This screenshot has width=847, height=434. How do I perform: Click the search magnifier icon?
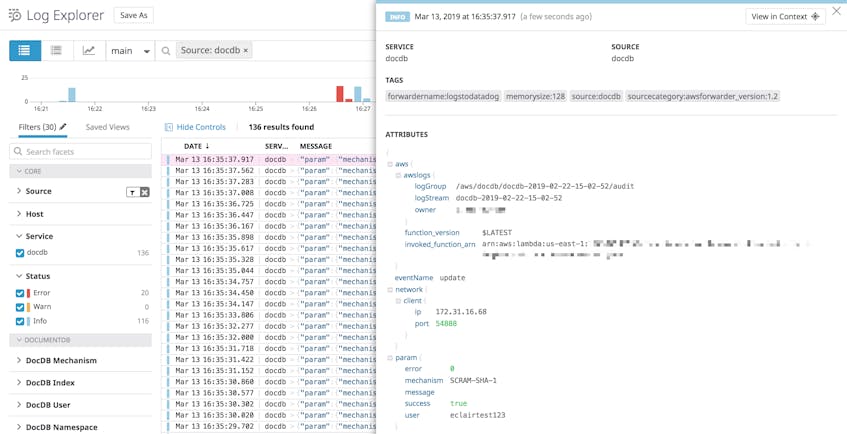pos(166,50)
